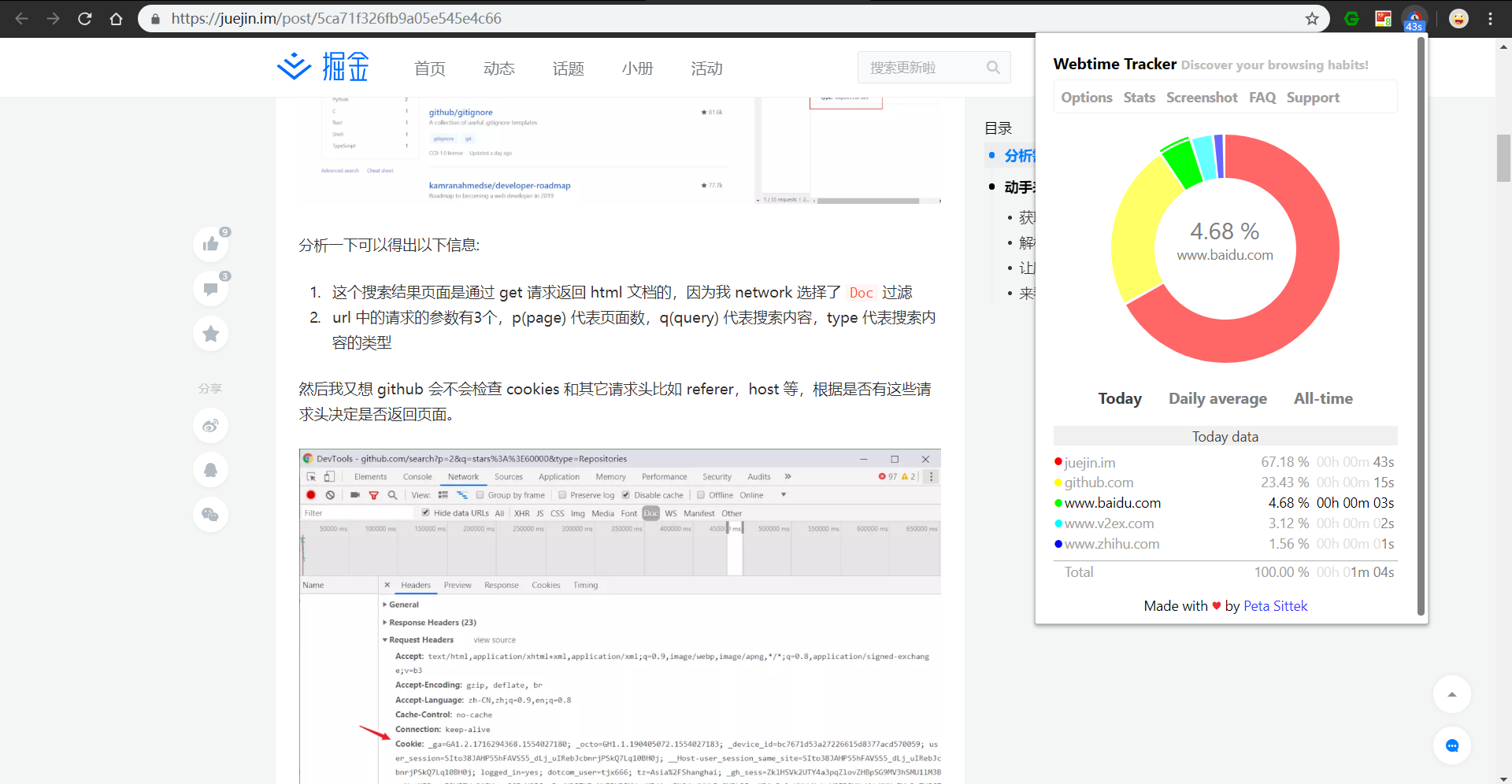Reload the current page
This screenshot has width=1512, height=784.
click(84, 18)
